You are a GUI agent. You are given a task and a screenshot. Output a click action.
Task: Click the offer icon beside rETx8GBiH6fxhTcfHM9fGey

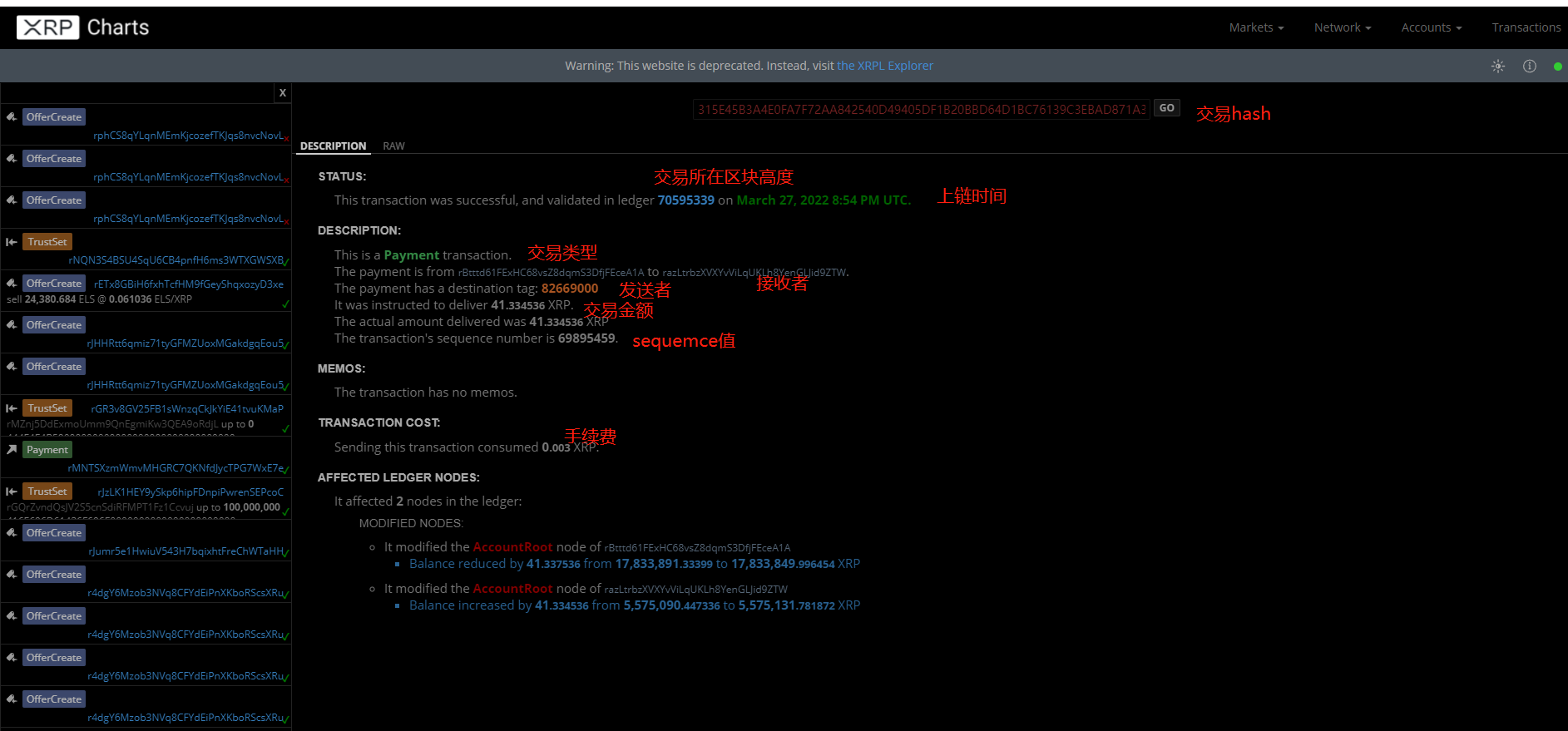point(12,283)
